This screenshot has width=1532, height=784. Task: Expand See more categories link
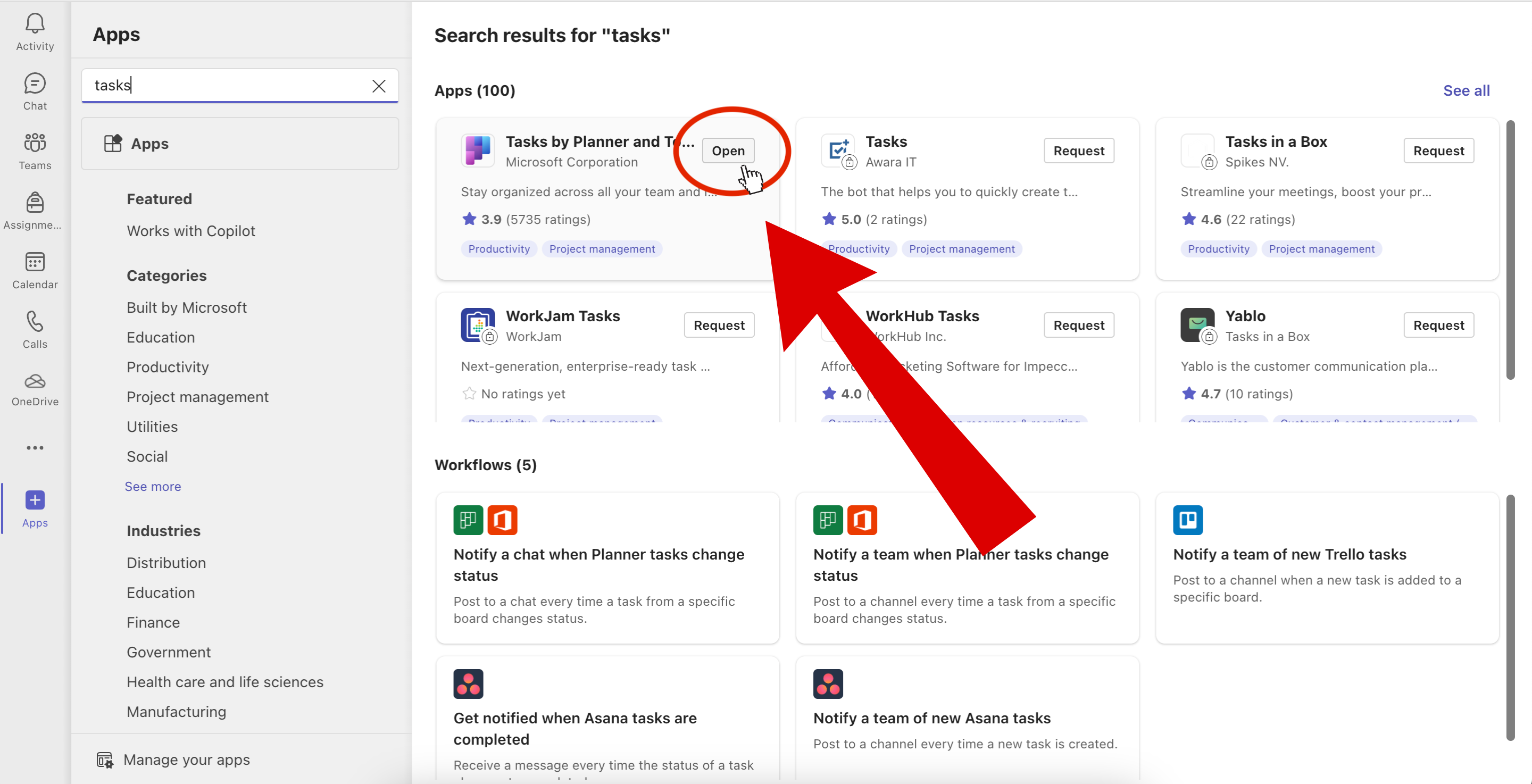pos(153,485)
